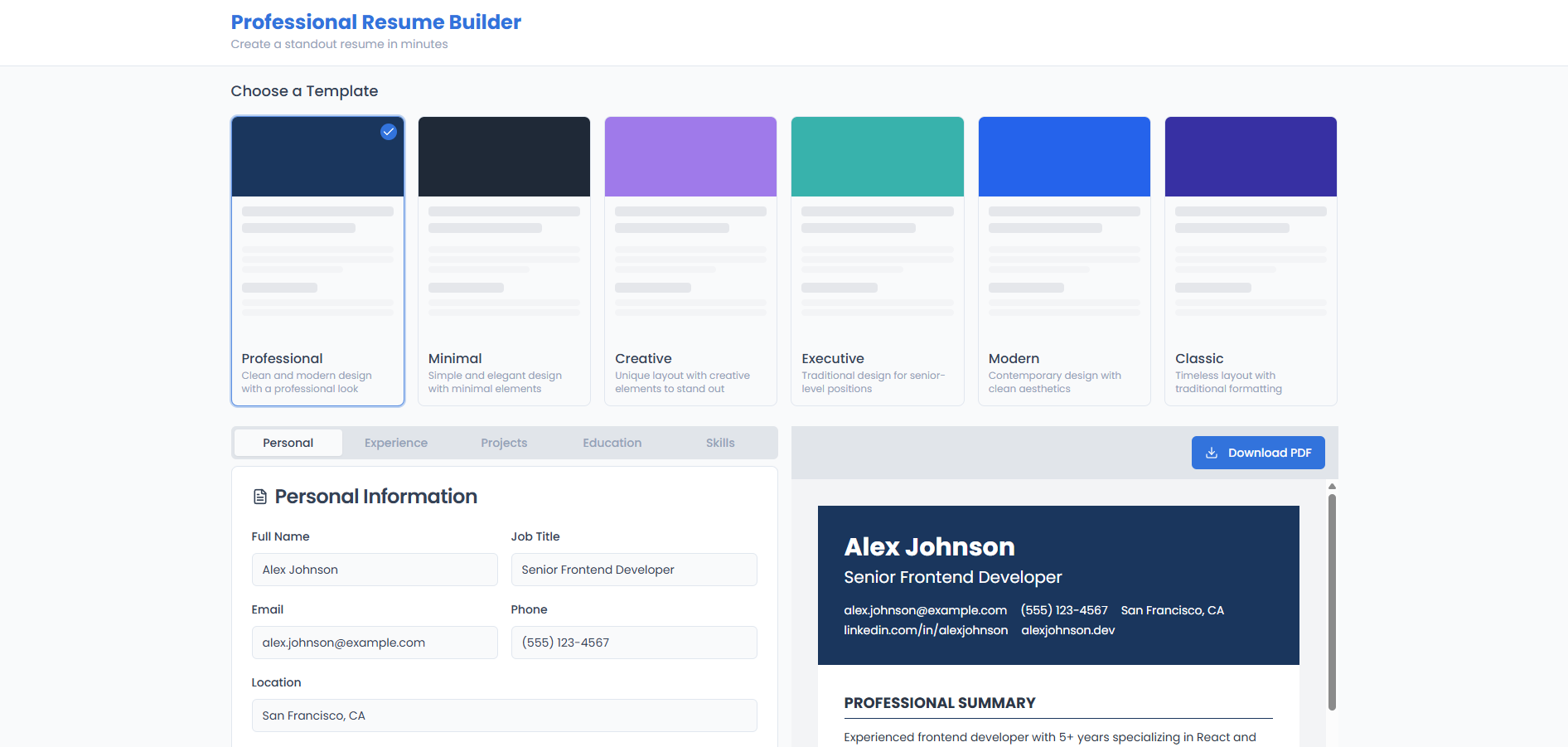The image size is (1568, 747).
Task: Click the checkmark badge on Professional template
Action: [x=389, y=132]
